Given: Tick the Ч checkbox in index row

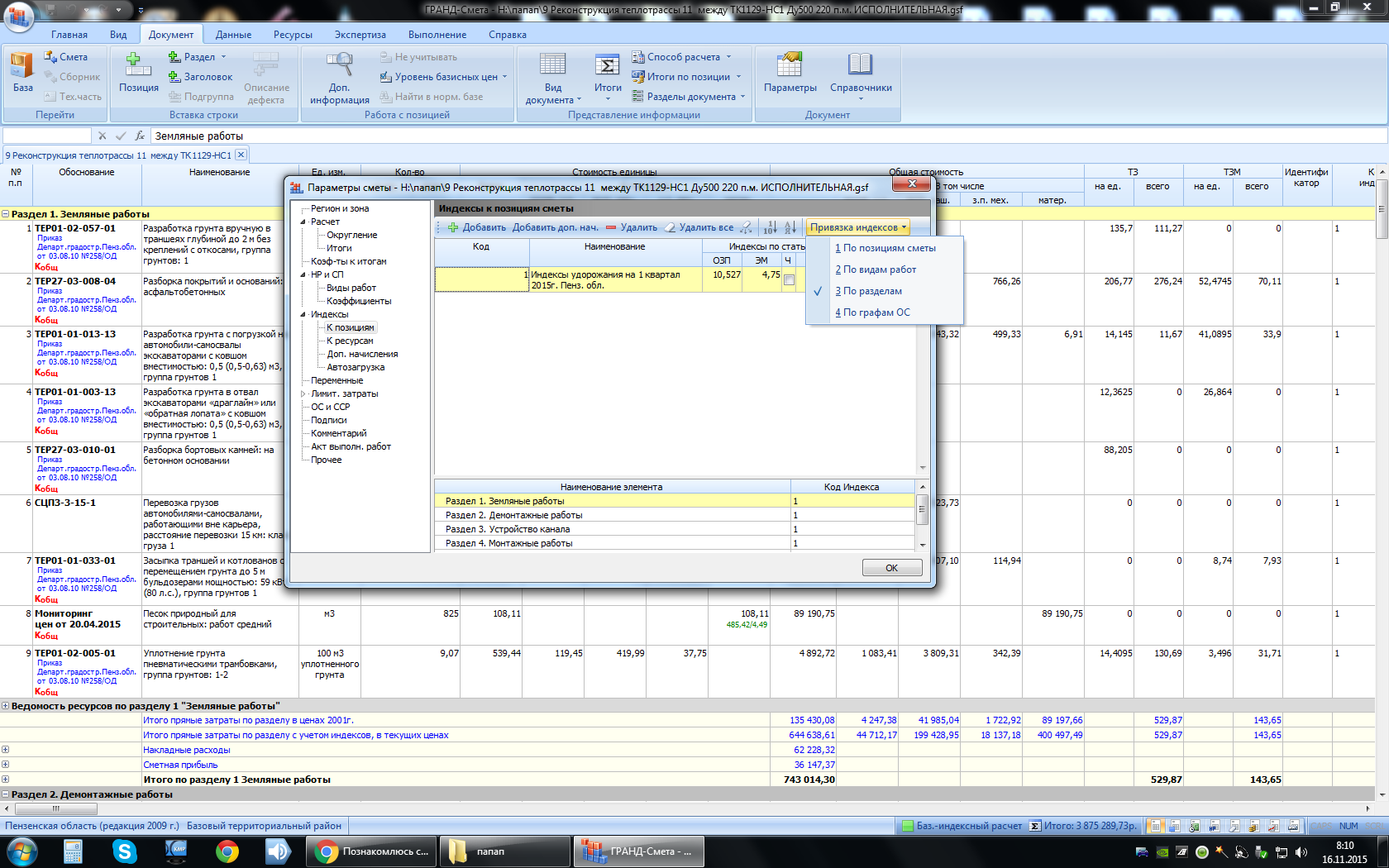Looking at the screenshot, I should [x=790, y=280].
